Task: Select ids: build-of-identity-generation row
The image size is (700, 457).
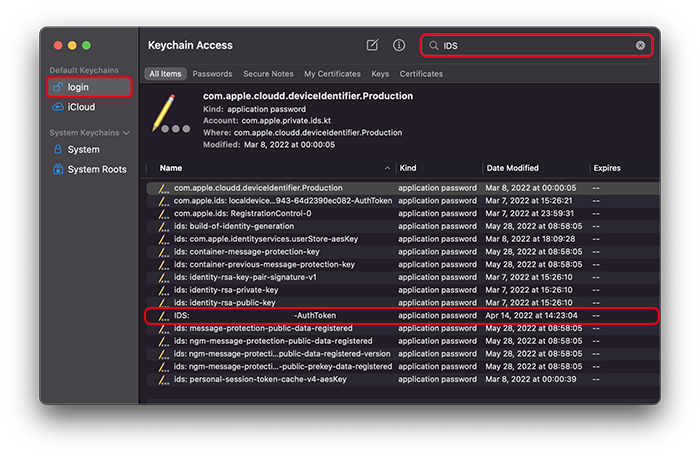Action: [x=403, y=226]
